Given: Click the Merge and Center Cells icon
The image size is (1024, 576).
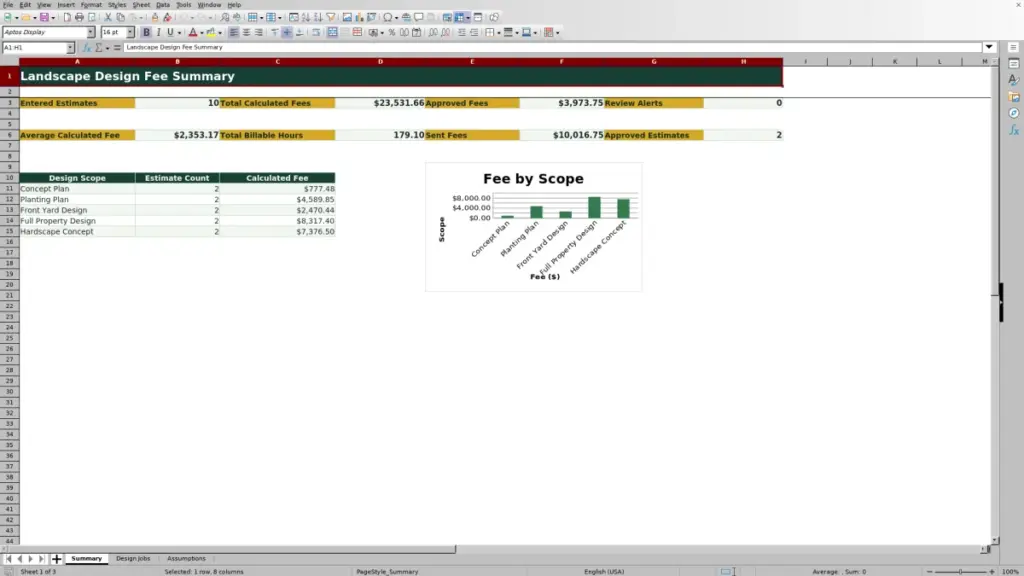Looking at the screenshot, I should (332, 32).
